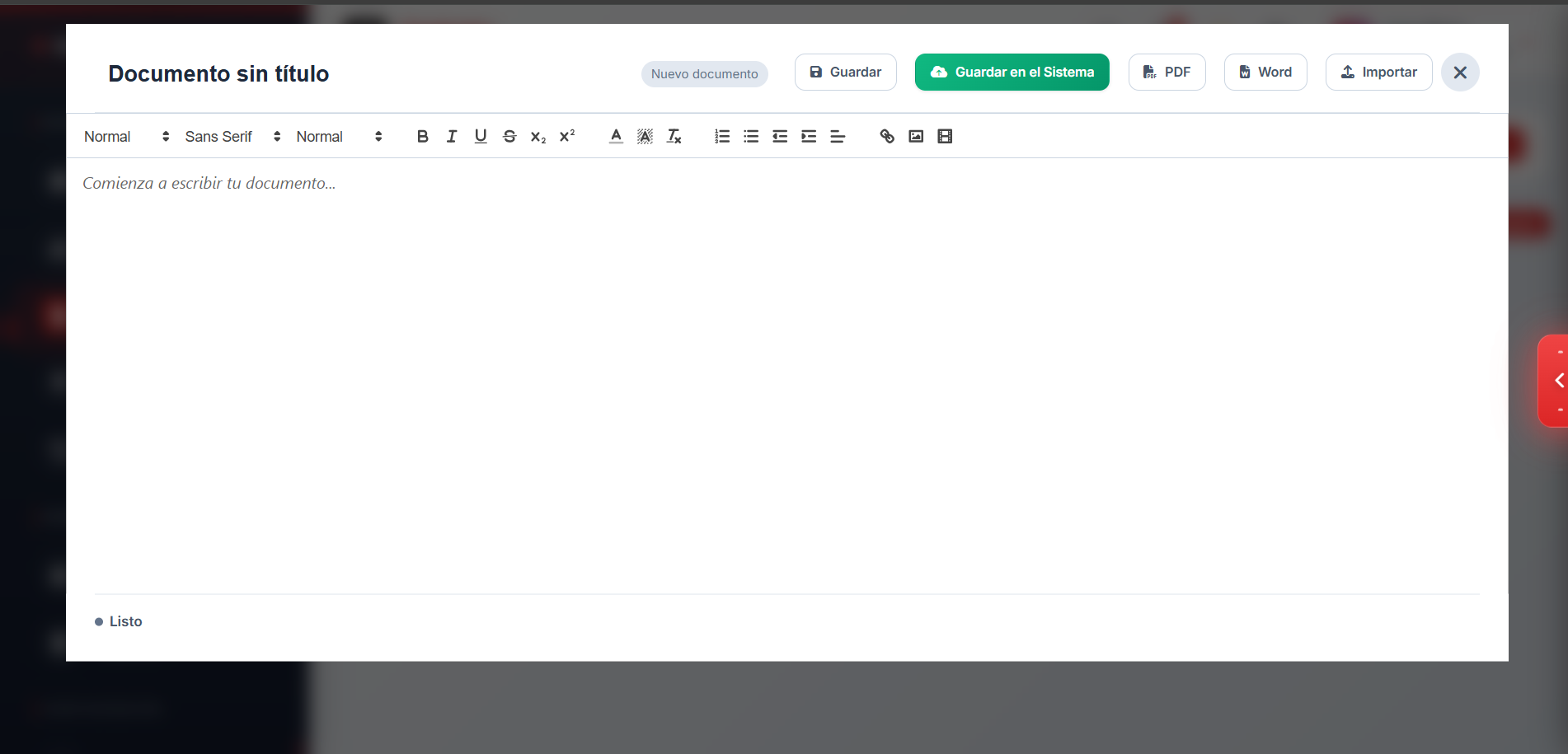Expand the red side panel arrow

pos(1554,381)
